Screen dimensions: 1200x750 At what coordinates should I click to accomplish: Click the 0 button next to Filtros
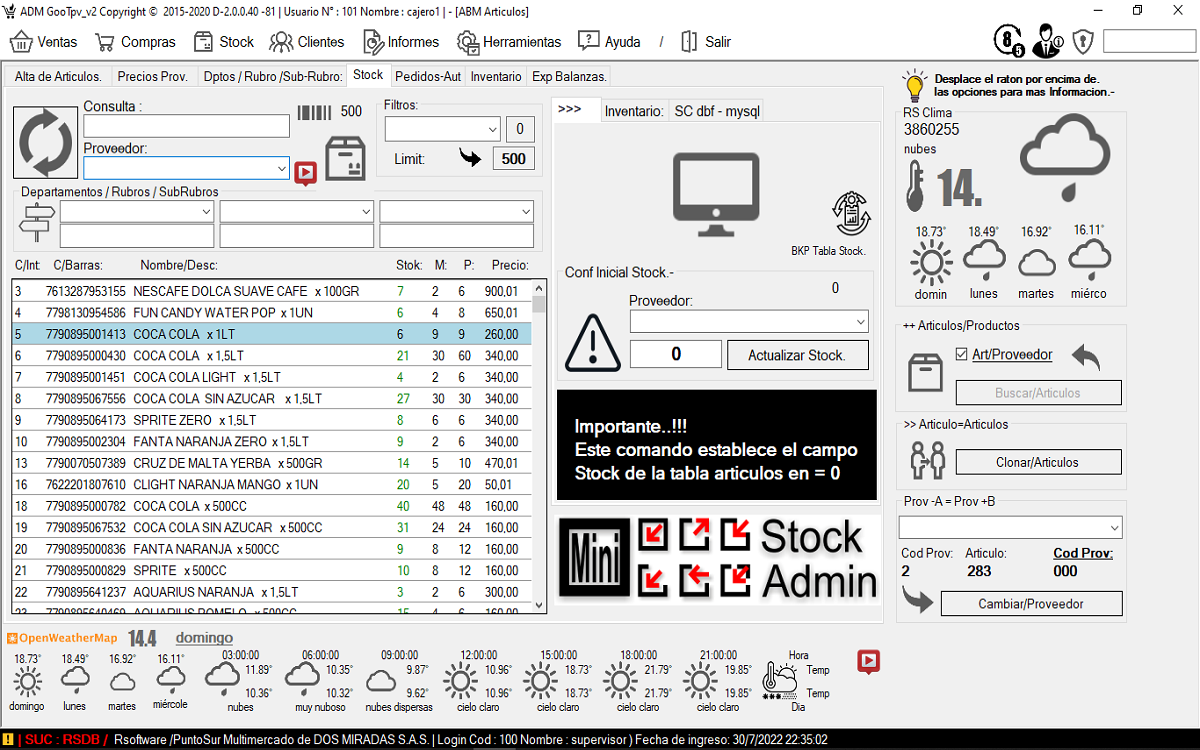(519, 129)
